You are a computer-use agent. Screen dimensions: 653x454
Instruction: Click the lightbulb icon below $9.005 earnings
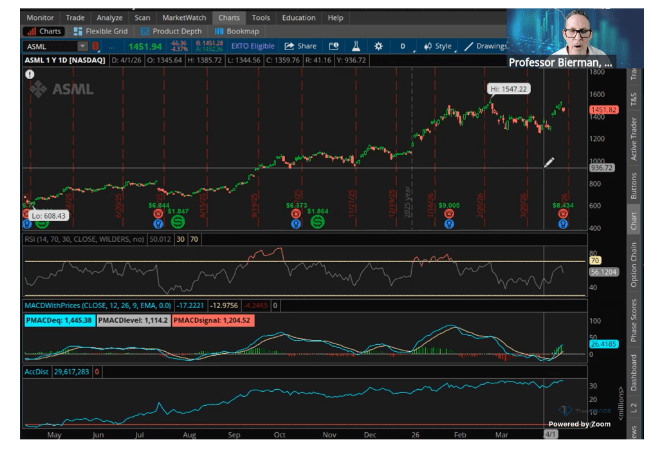(x=449, y=224)
